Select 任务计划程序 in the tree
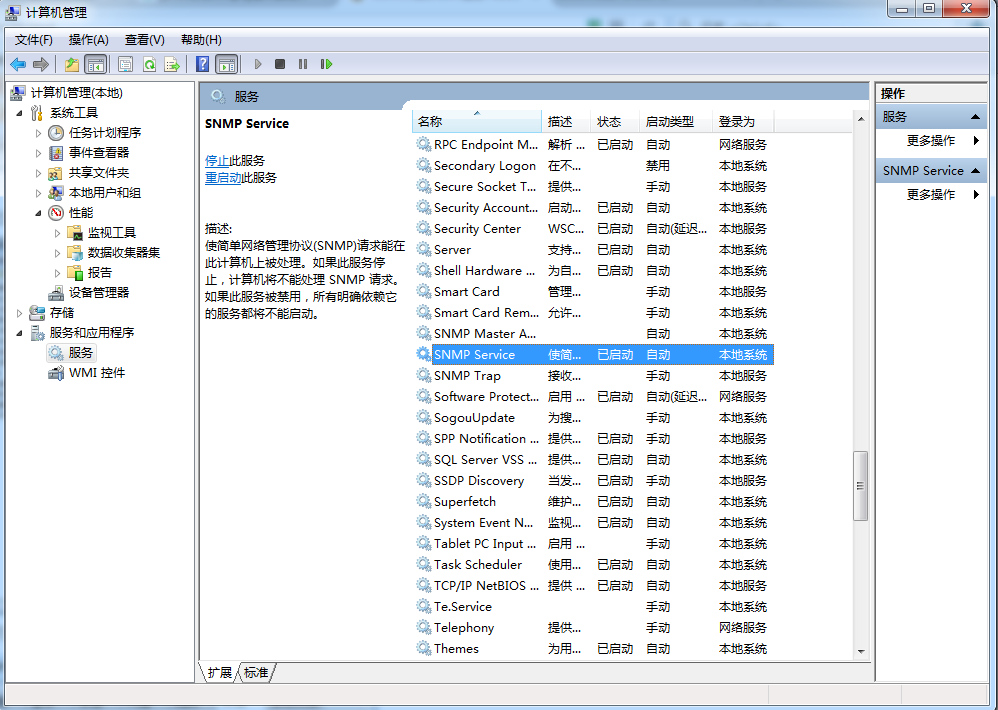The width and height of the screenshot is (998, 710). click(105, 133)
